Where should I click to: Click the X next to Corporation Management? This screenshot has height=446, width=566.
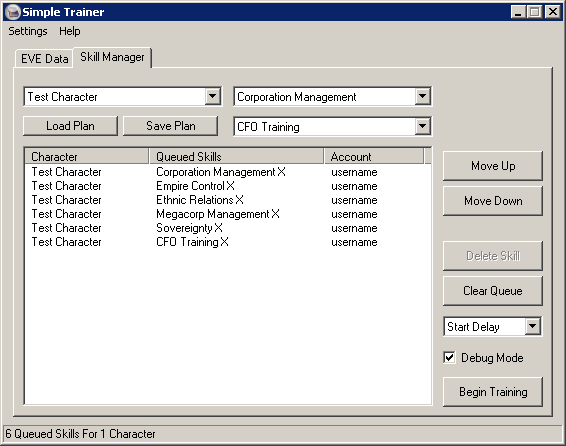pos(282,172)
